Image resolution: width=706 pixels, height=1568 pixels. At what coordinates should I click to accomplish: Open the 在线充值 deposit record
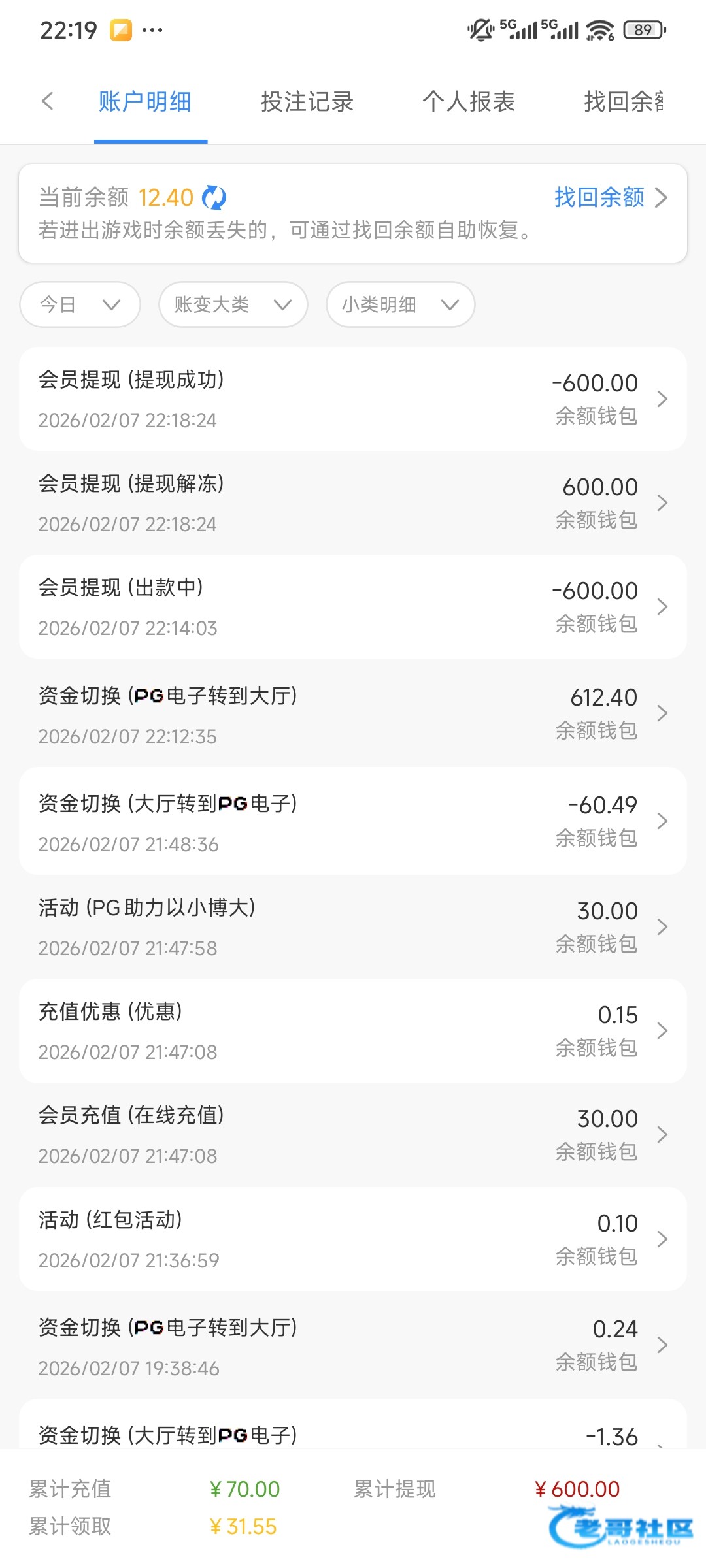pyautogui.click(x=353, y=1135)
